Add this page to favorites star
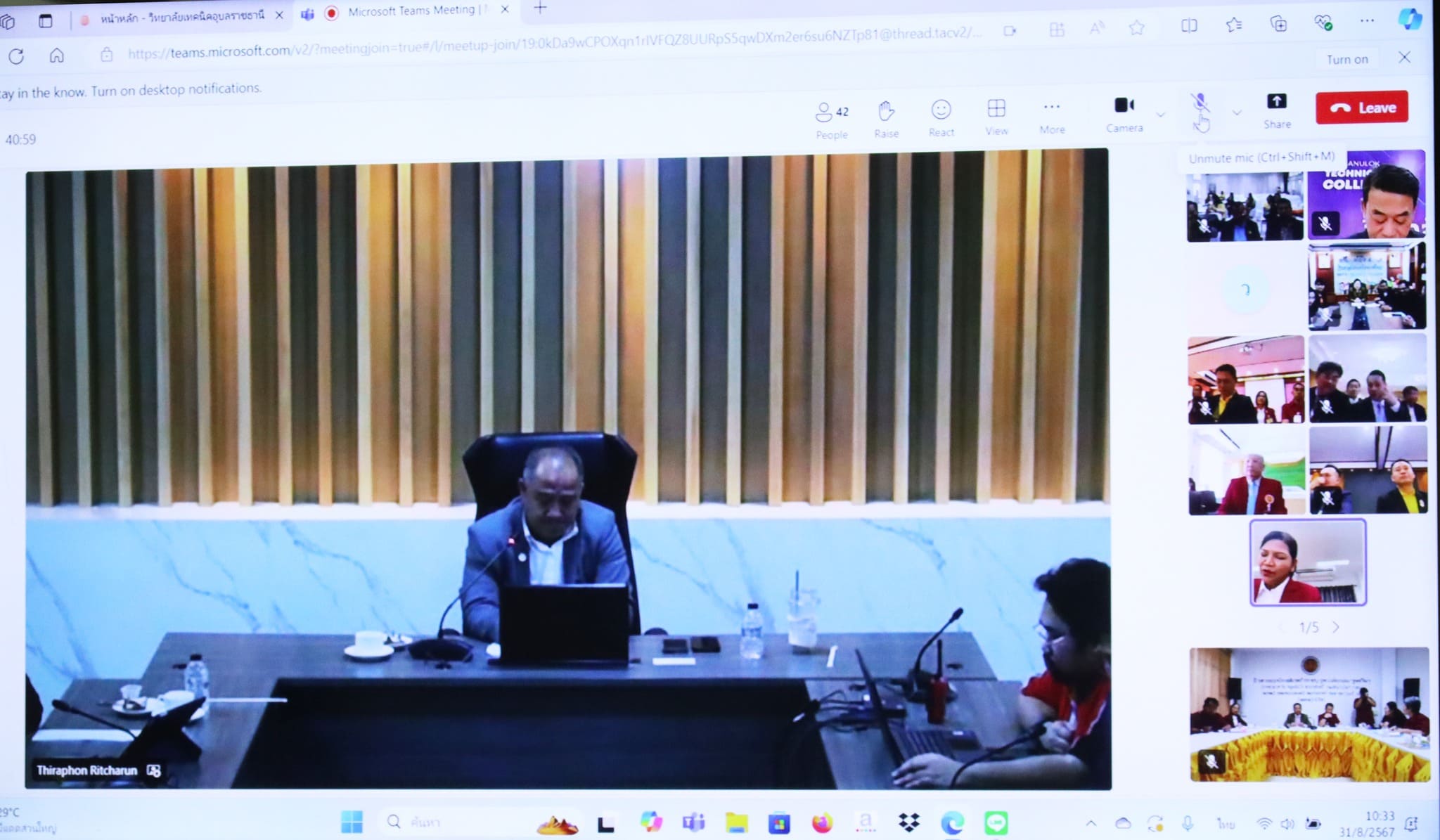The width and height of the screenshot is (1440, 840). pyautogui.click(x=1136, y=27)
